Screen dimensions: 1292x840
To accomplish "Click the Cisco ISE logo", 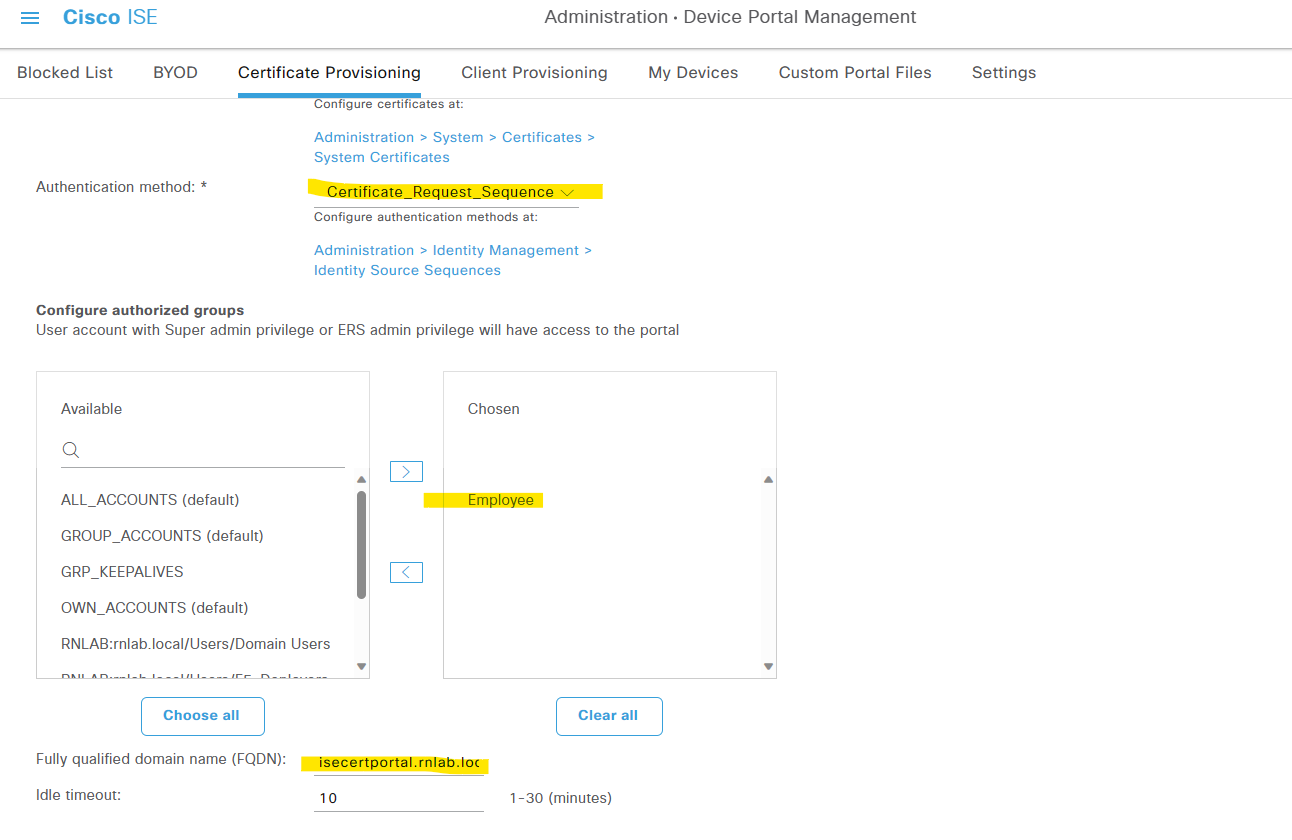I will click(109, 16).
